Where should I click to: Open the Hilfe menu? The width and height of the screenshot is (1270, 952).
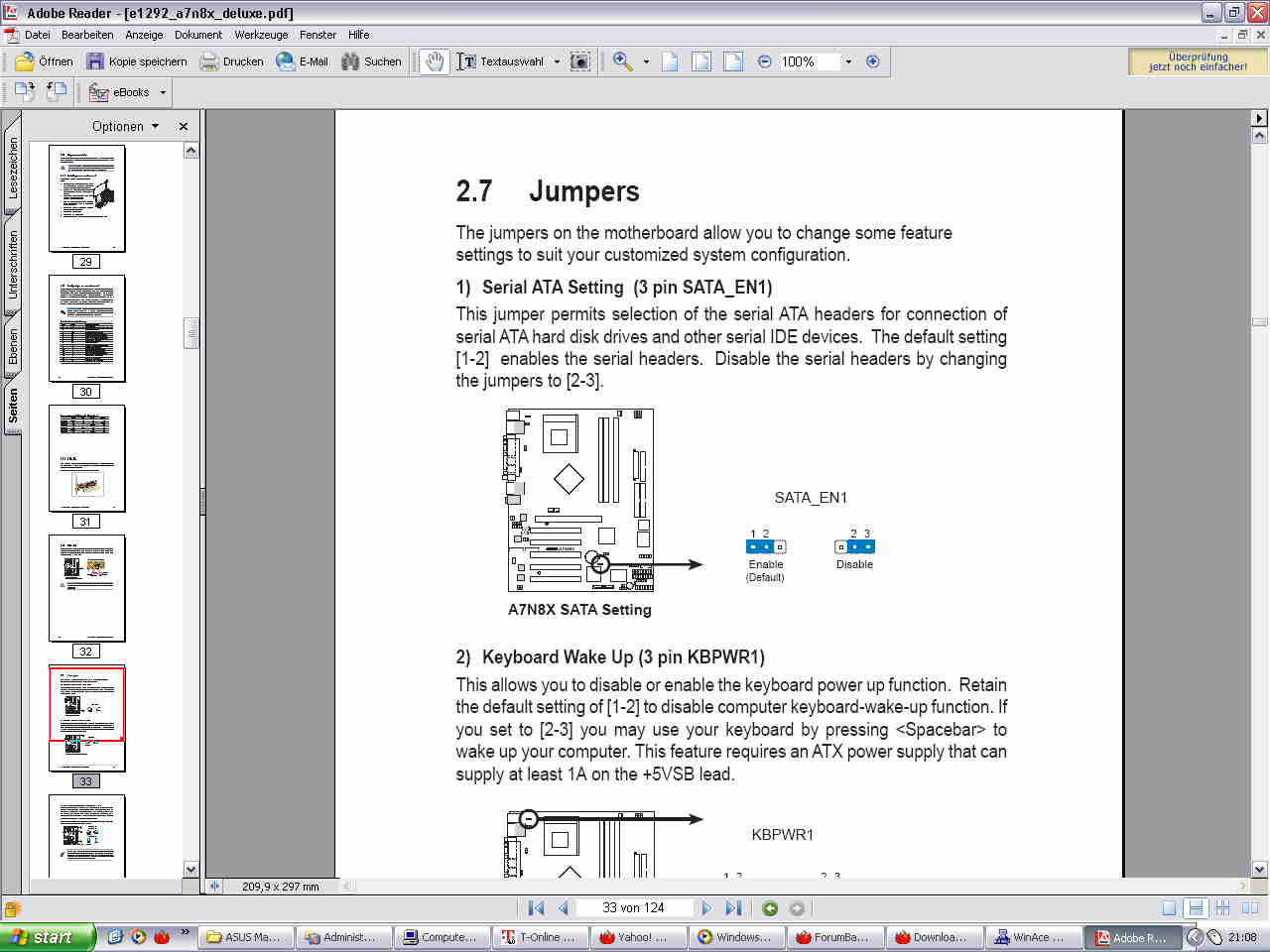(358, 35)
